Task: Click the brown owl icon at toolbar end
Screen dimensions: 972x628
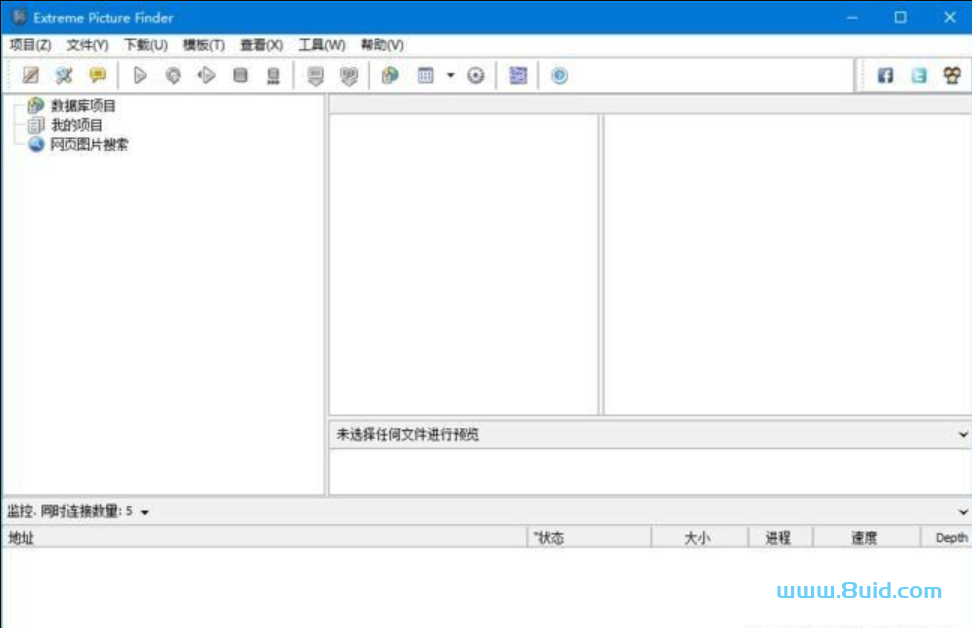Action: coord(952,76)
